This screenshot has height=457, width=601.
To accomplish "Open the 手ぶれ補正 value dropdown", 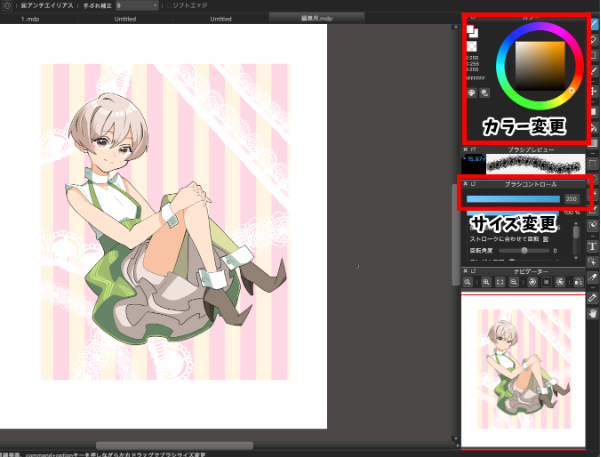I will coord(137,5).
